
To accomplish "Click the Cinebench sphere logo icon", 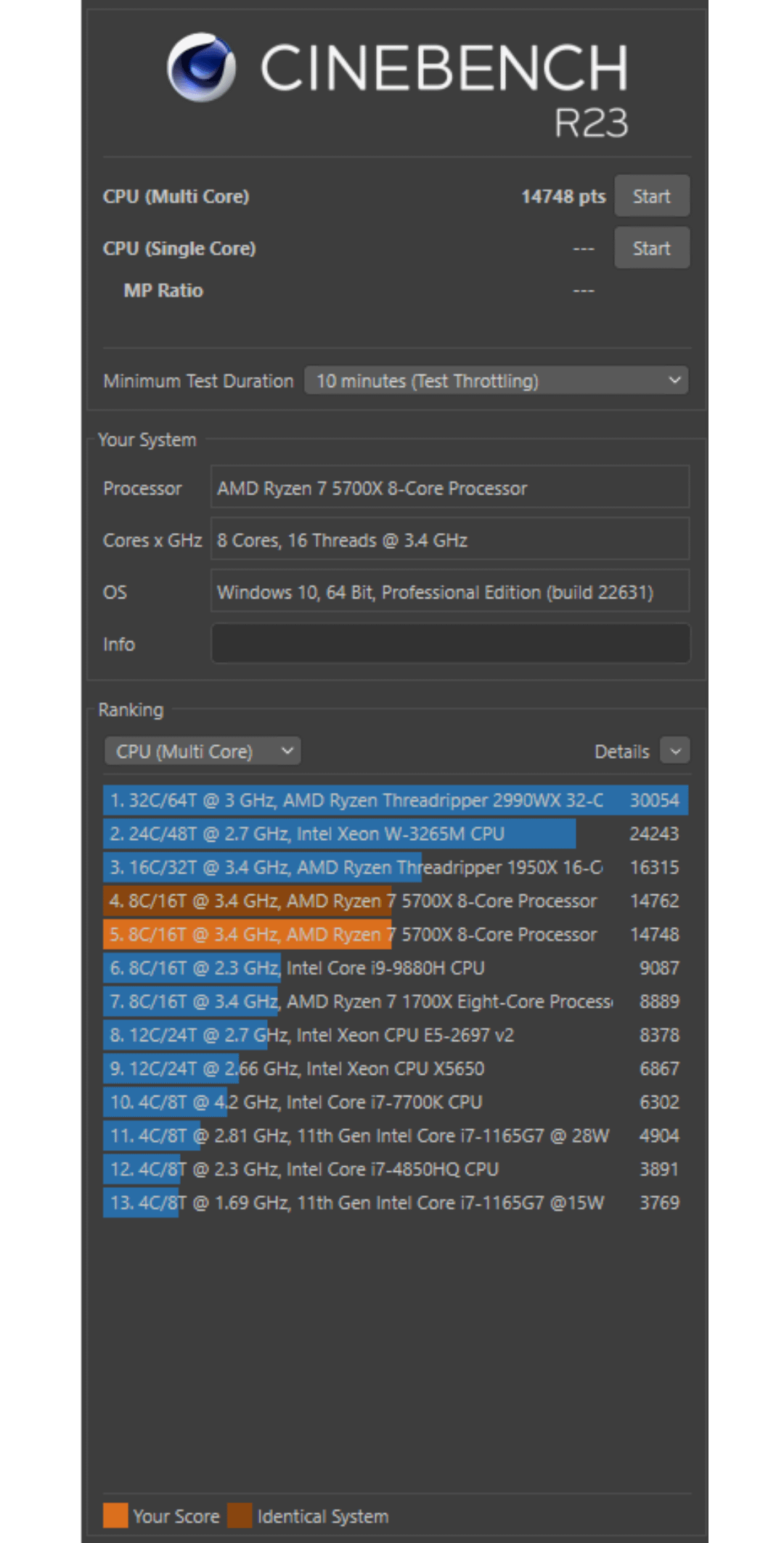I will click(201, 68).
